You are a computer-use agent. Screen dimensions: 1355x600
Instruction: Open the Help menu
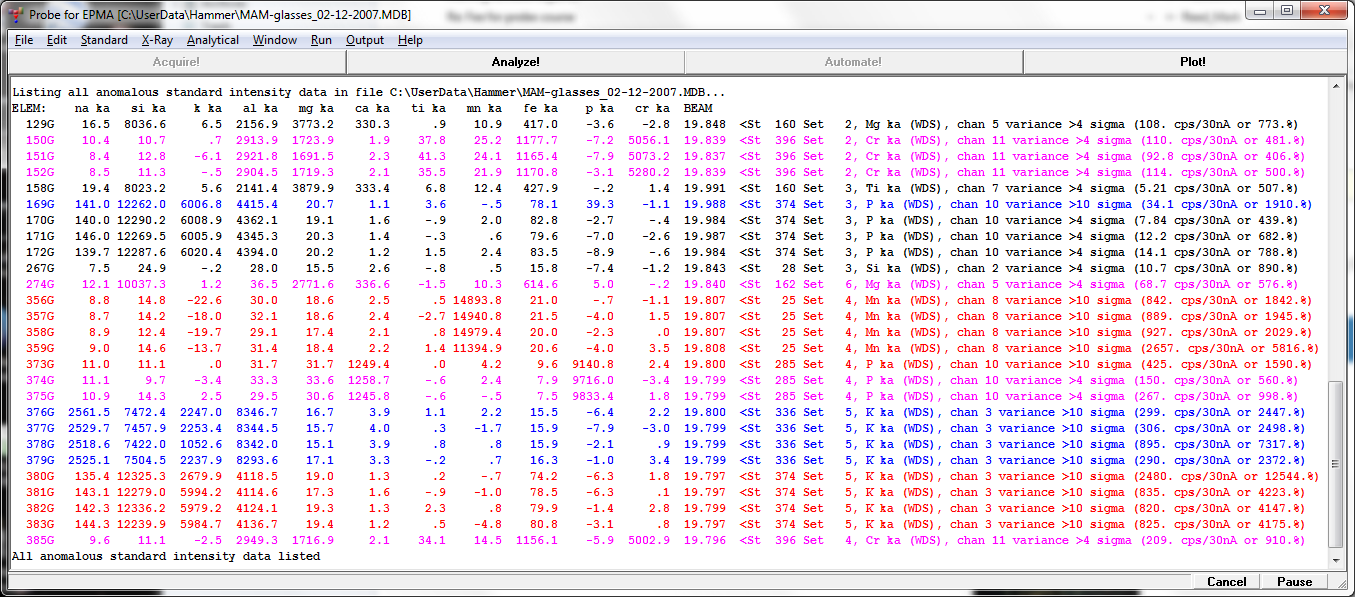(410, 40)
